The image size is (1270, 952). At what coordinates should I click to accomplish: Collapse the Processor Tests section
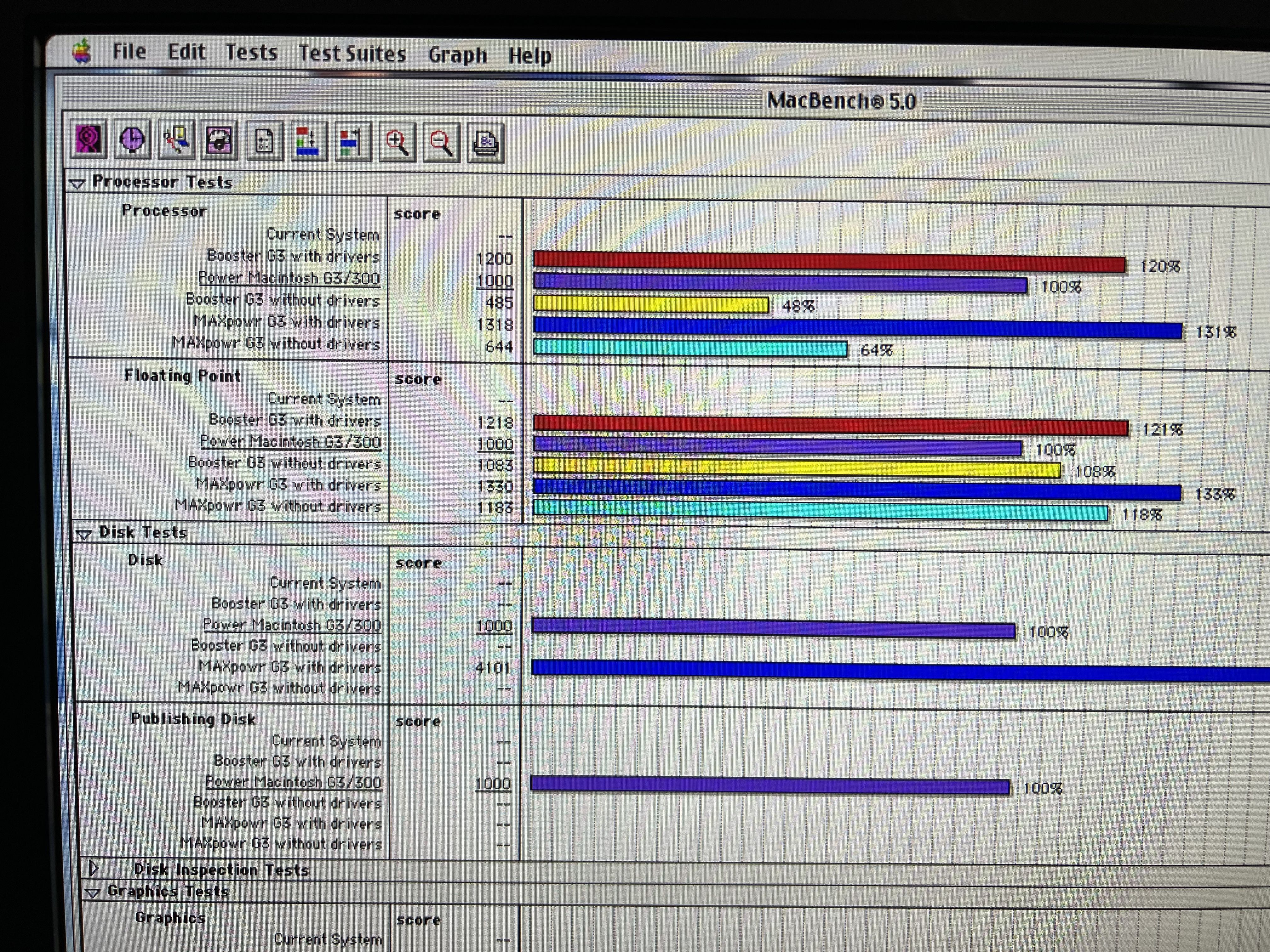77,183
